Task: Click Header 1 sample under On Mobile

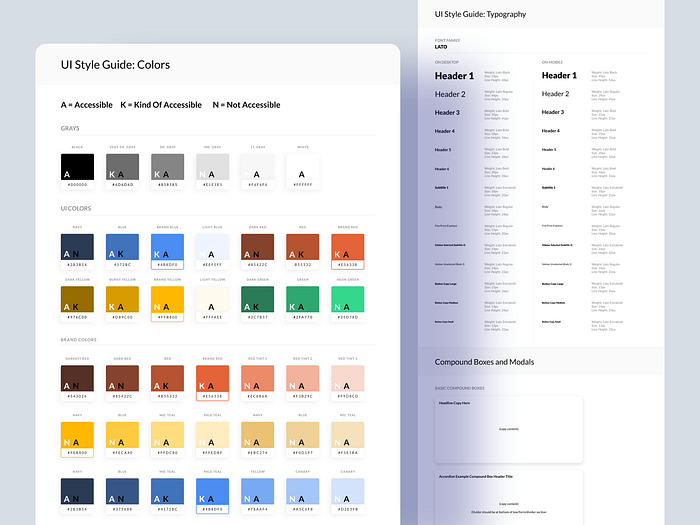Action: tap(559, 75)
